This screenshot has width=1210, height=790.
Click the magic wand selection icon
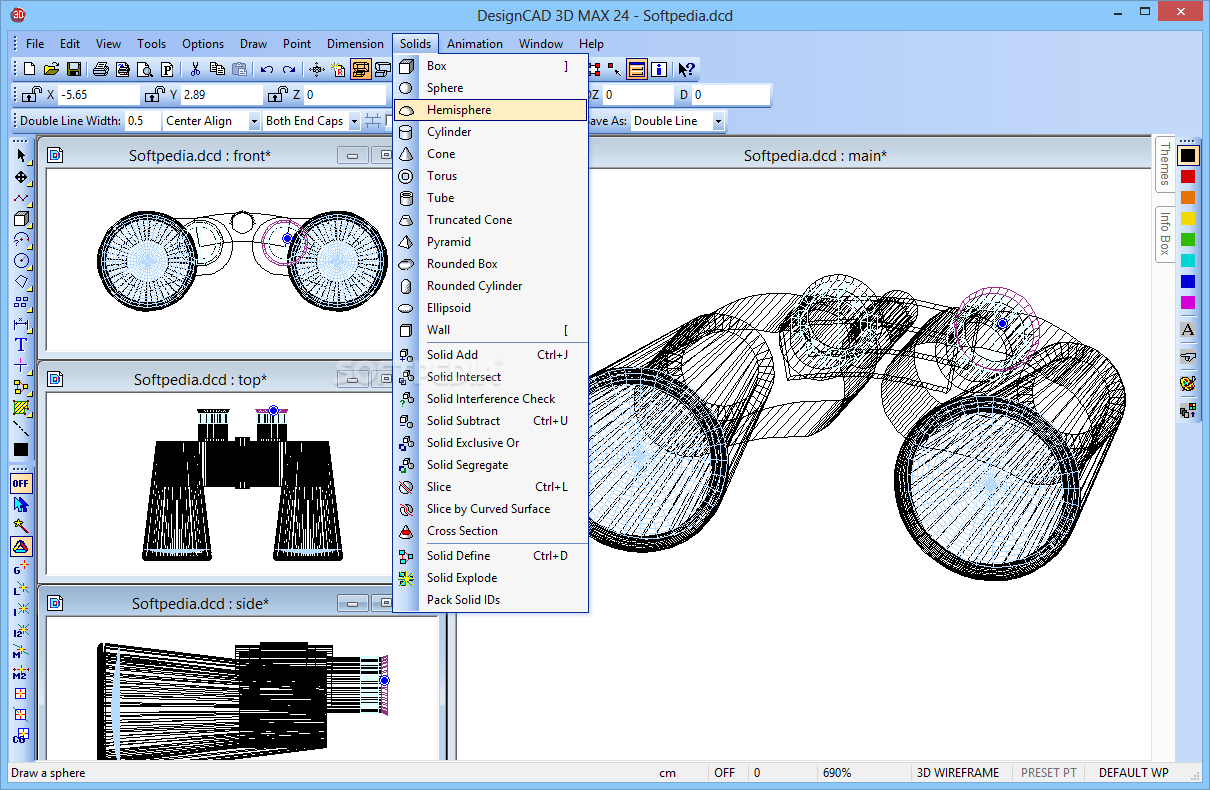click(x=21, y=525)
